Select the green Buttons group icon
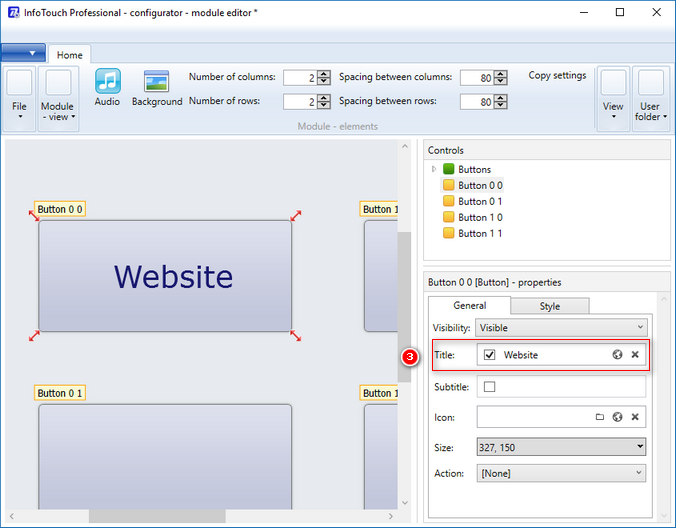Image resolution: width=676 pixels, height=528 pixels. point(449,169)
